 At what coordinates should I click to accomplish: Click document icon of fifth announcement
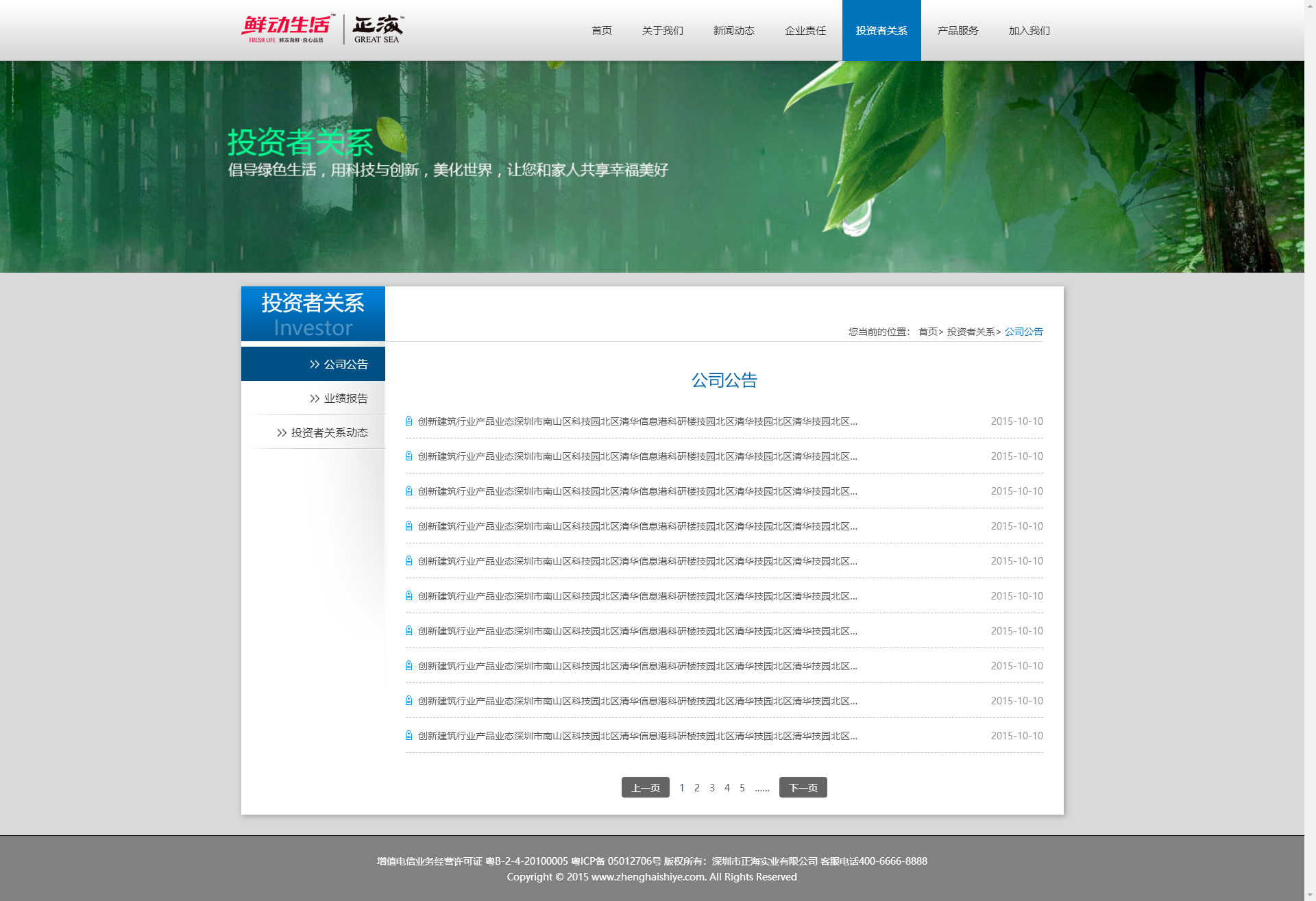tap(409, 561)
